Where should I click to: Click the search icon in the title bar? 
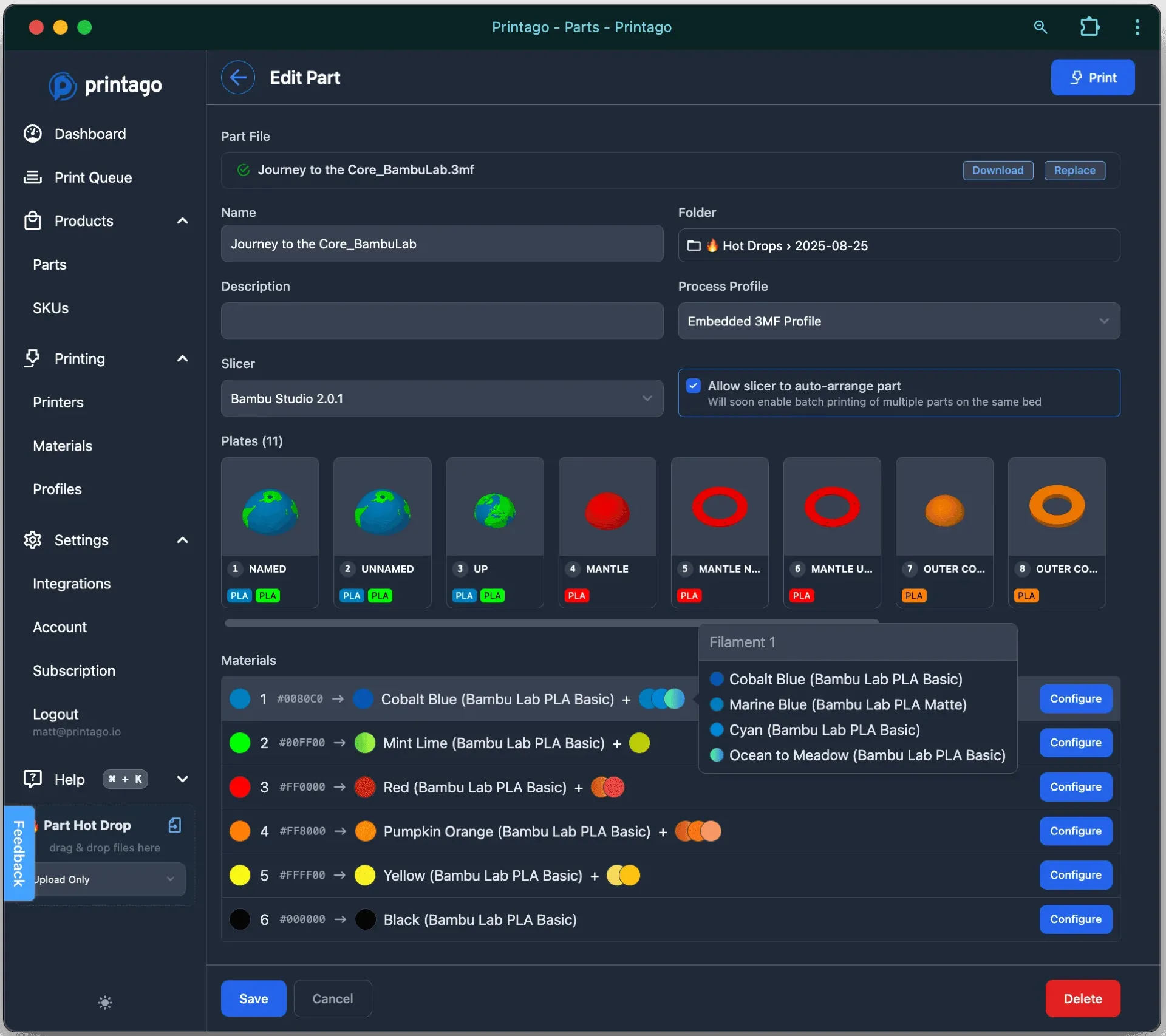tap(1040, 27)
